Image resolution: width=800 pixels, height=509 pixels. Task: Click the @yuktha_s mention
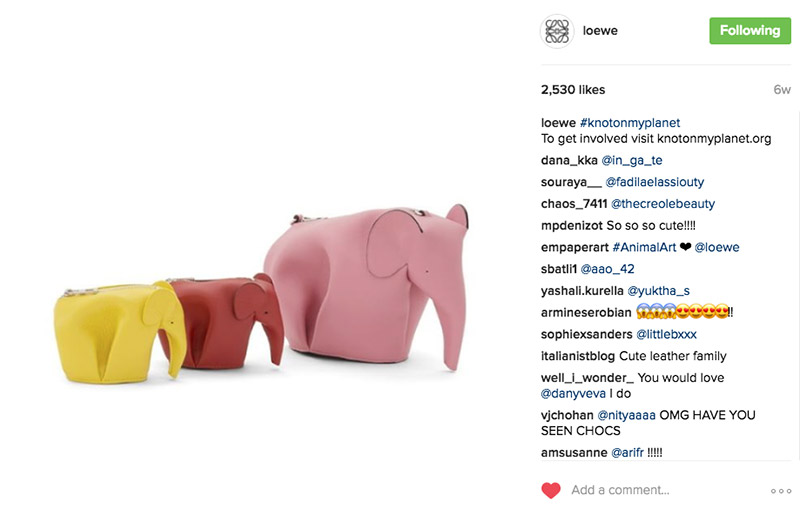(658, 291)
